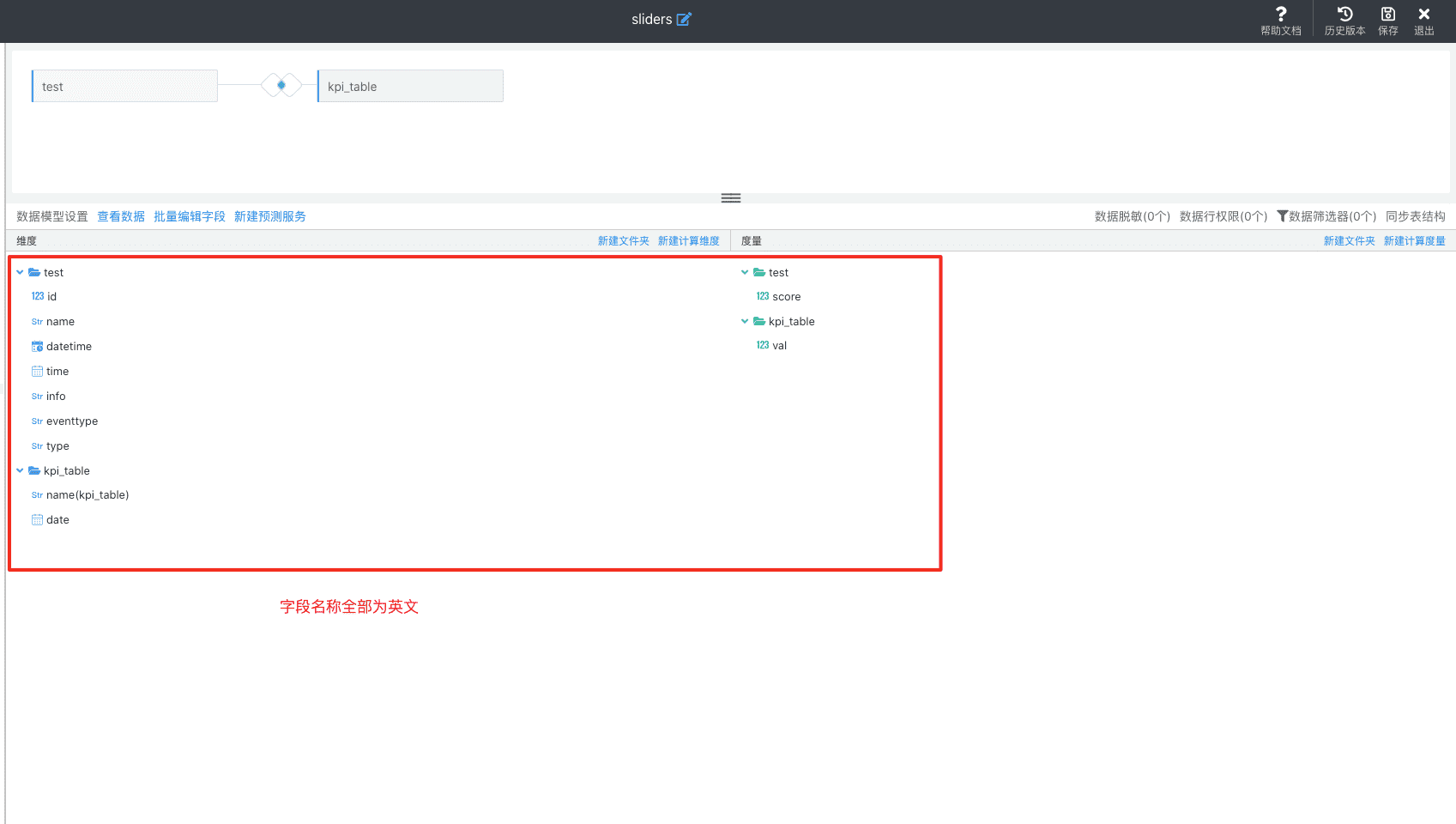Image resolution: width=1456 pixels, height=824 pixels.
Task: Select the datetime field
Action: (x=69, y=347)
